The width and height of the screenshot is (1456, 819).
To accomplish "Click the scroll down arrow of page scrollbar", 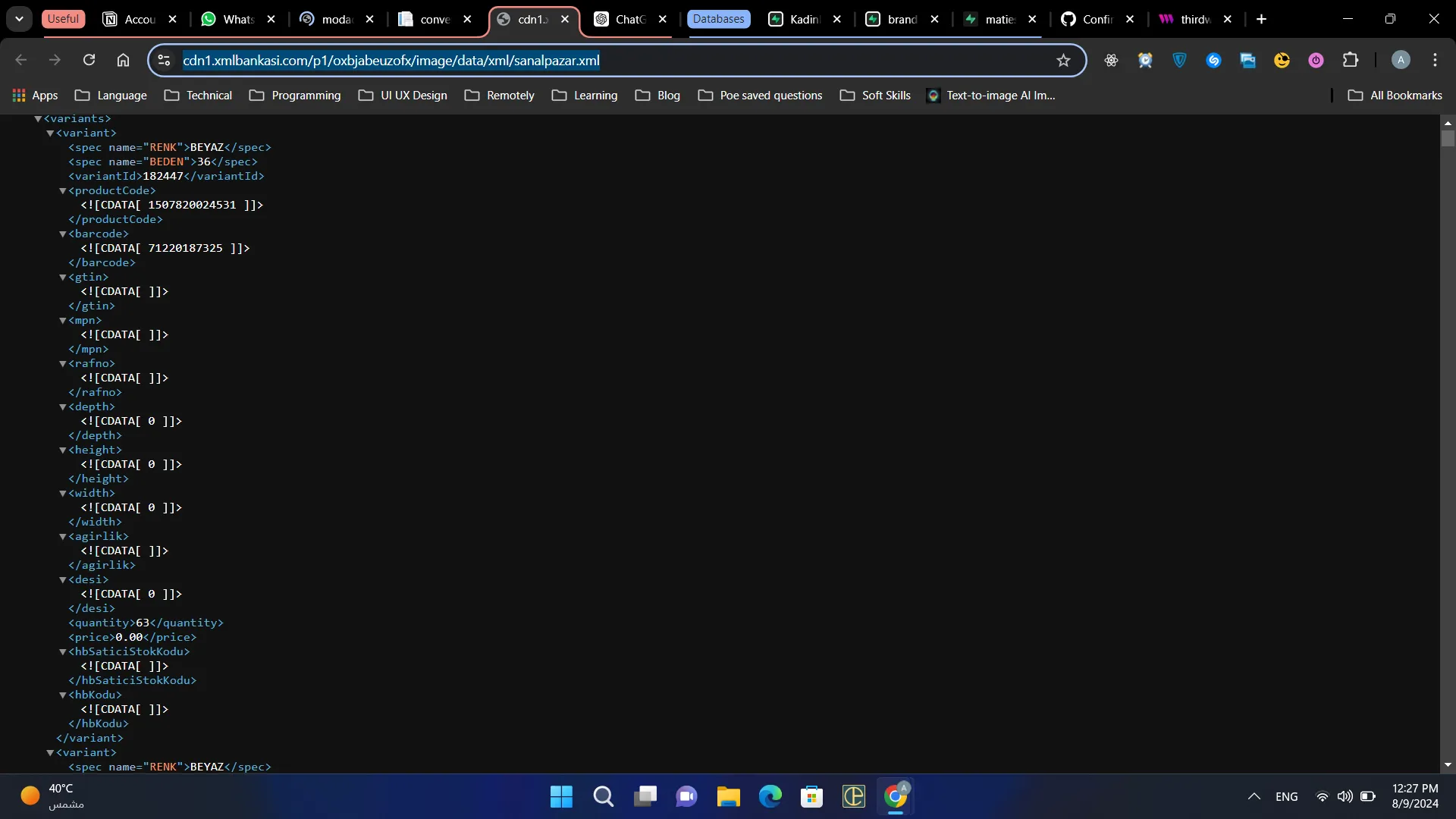I will (x=1448, y=765).
